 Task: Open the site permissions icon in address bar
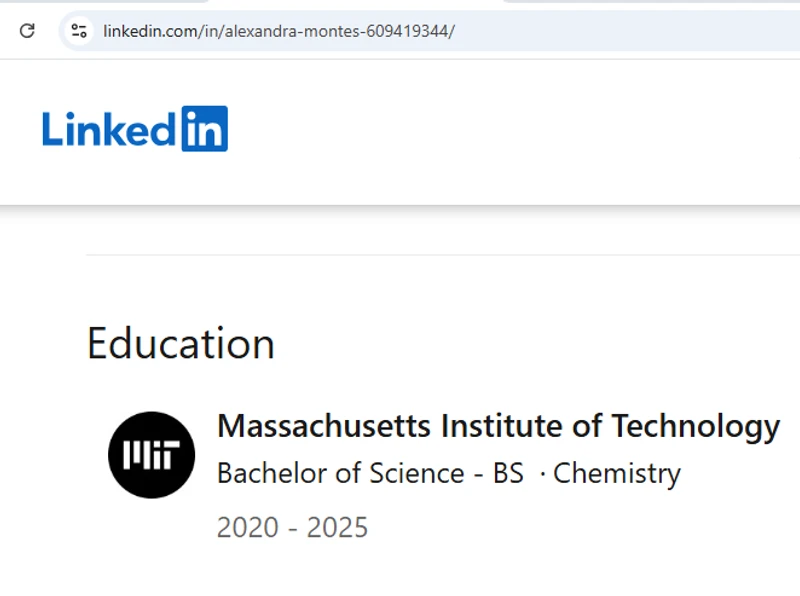[78, 30]
